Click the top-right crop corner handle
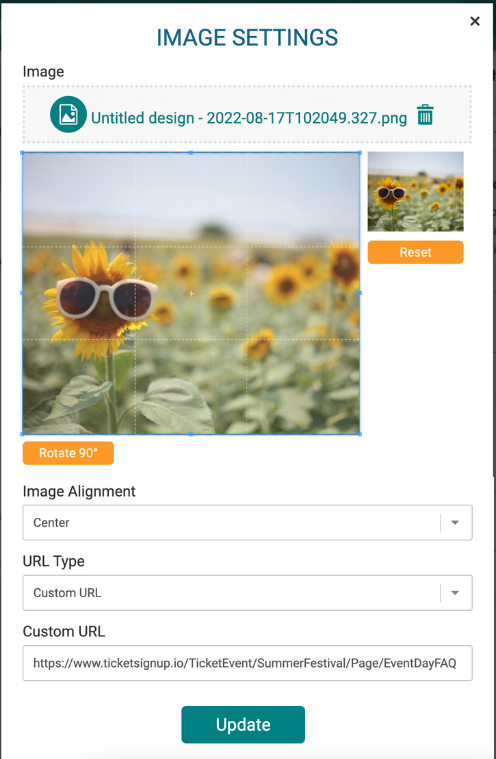This screenshot has width=496, height=759. pos(360,152)
